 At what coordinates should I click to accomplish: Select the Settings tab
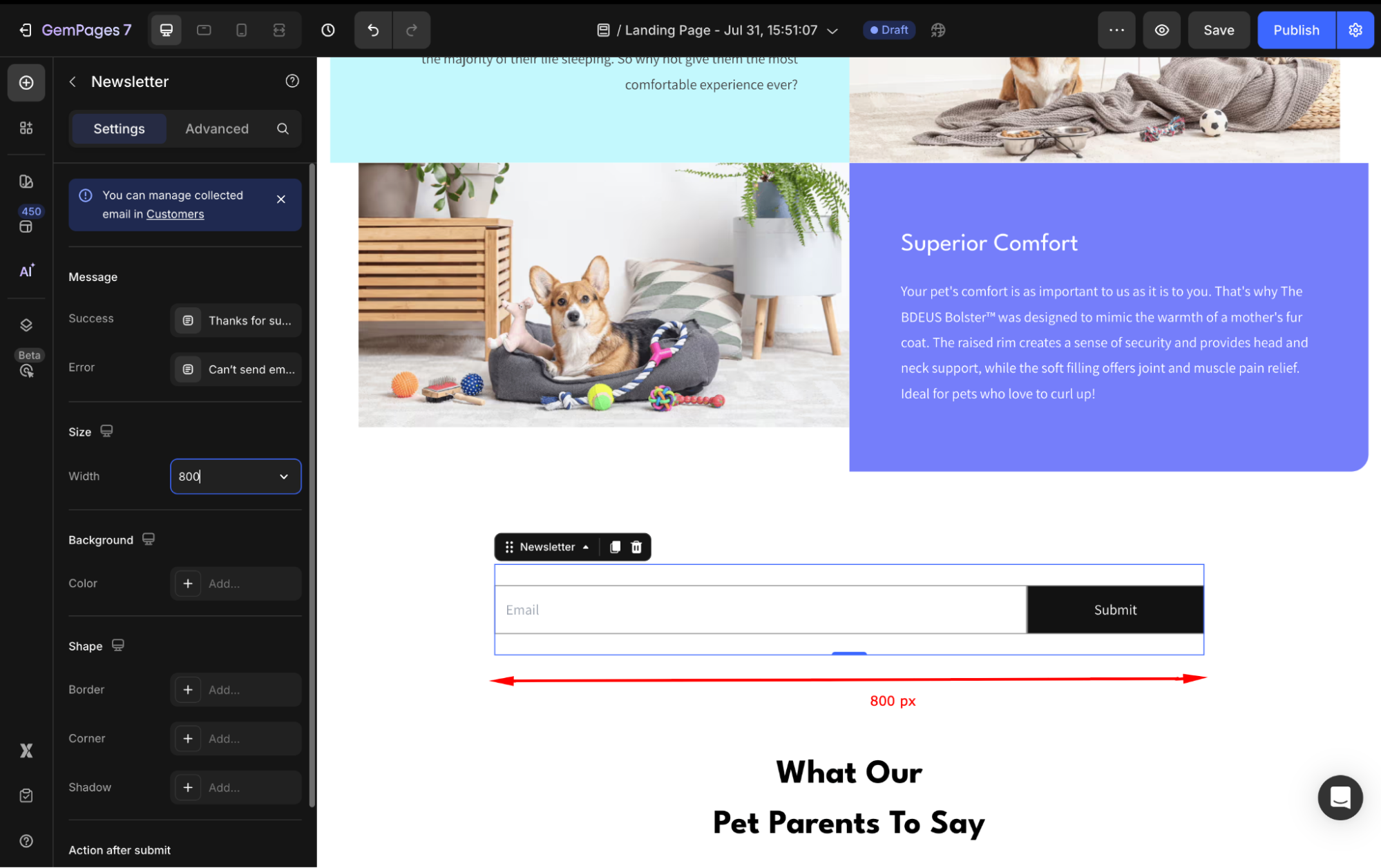[x=119, y=129]
